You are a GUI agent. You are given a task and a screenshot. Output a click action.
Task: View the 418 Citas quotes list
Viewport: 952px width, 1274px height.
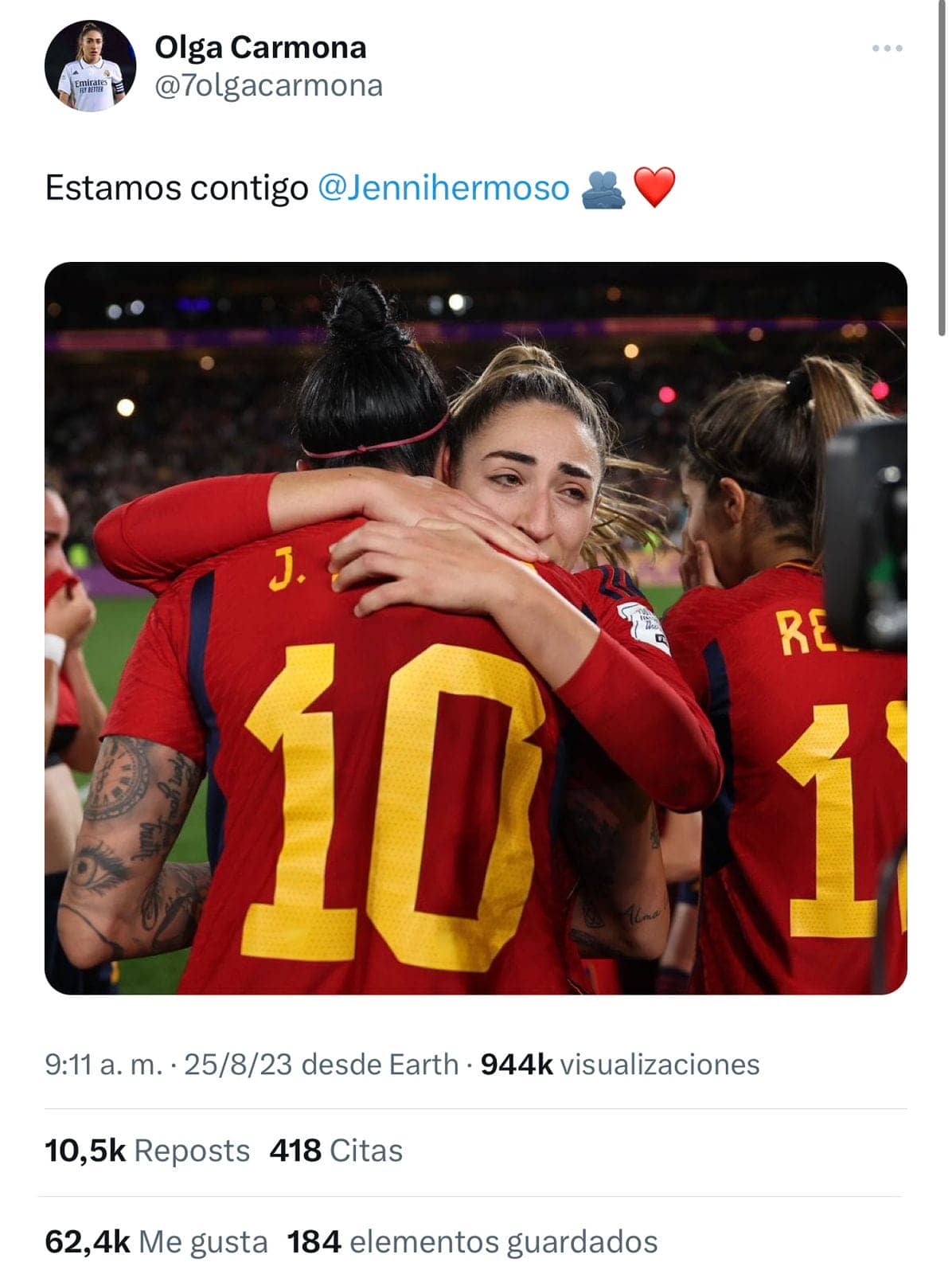tap(336, 1151)
